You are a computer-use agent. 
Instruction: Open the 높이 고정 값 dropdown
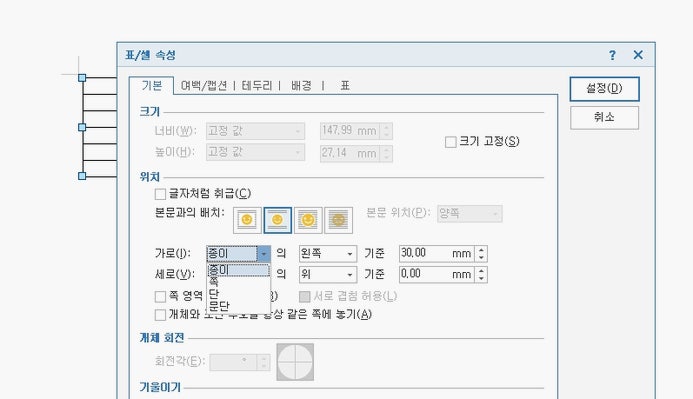click(255, 152)
